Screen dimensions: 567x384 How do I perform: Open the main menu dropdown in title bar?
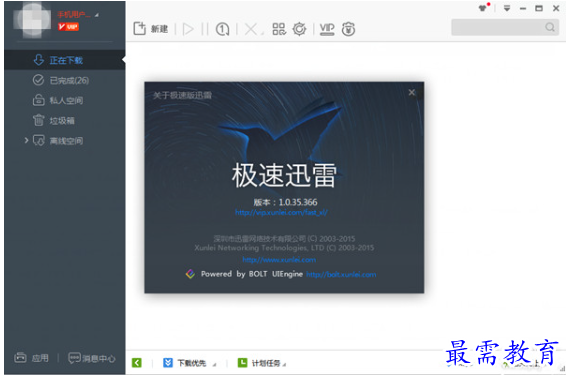click(507, 8)
